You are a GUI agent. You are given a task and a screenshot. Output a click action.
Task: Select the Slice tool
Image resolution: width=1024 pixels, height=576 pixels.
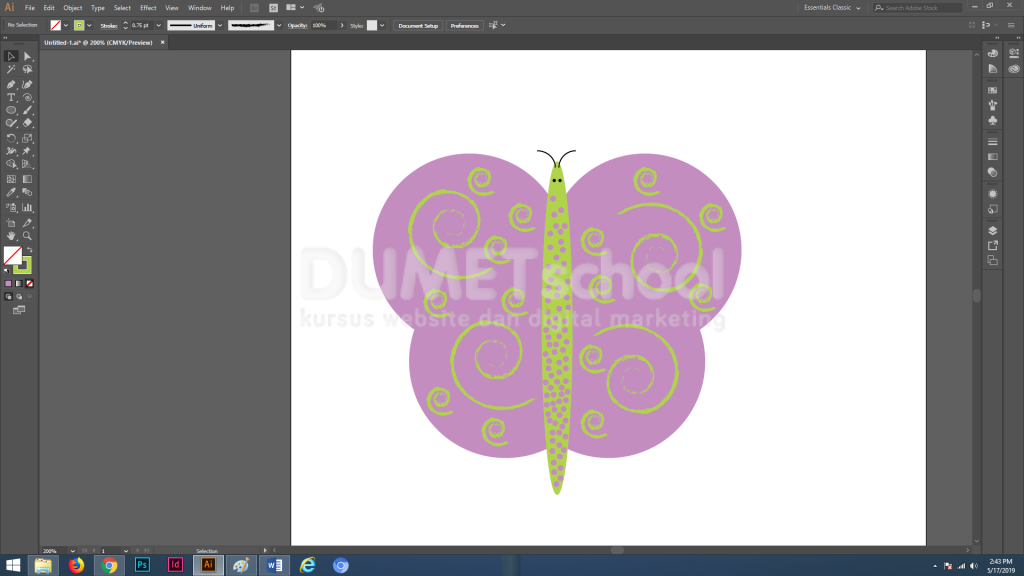(27, 223)
